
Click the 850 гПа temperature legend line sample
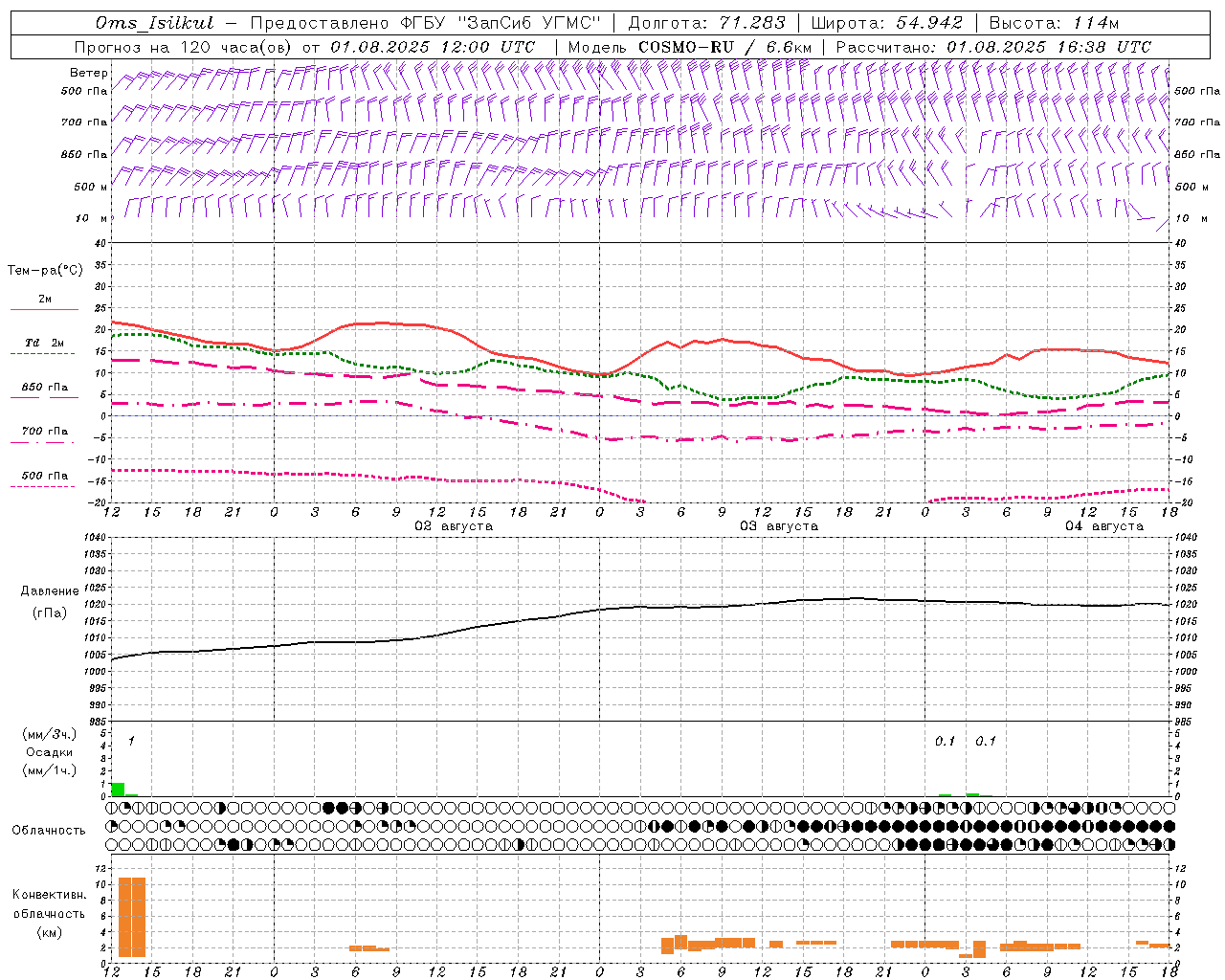pos(43,397)
